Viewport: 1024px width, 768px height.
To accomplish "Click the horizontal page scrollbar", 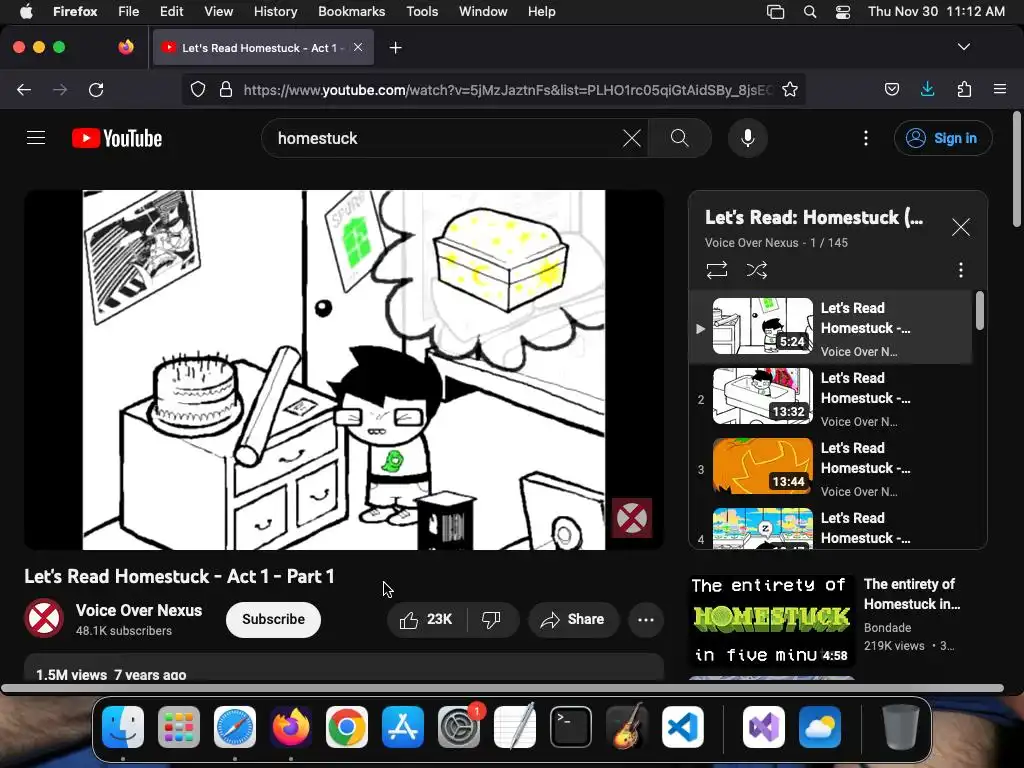I will [502, 688].
